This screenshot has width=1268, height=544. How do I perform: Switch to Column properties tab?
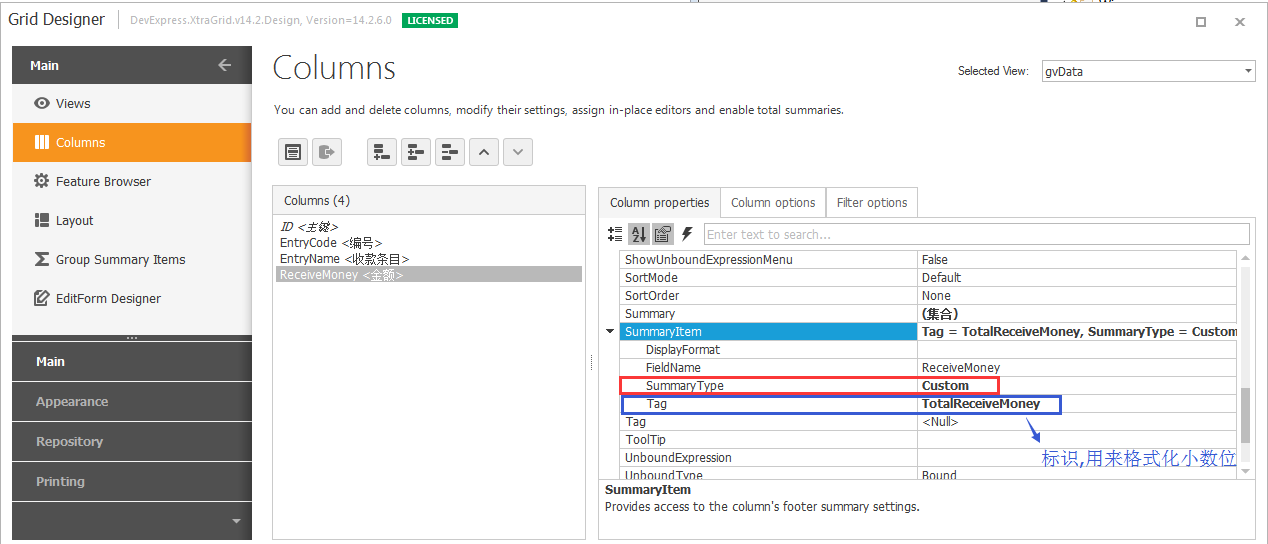(660, 202)
